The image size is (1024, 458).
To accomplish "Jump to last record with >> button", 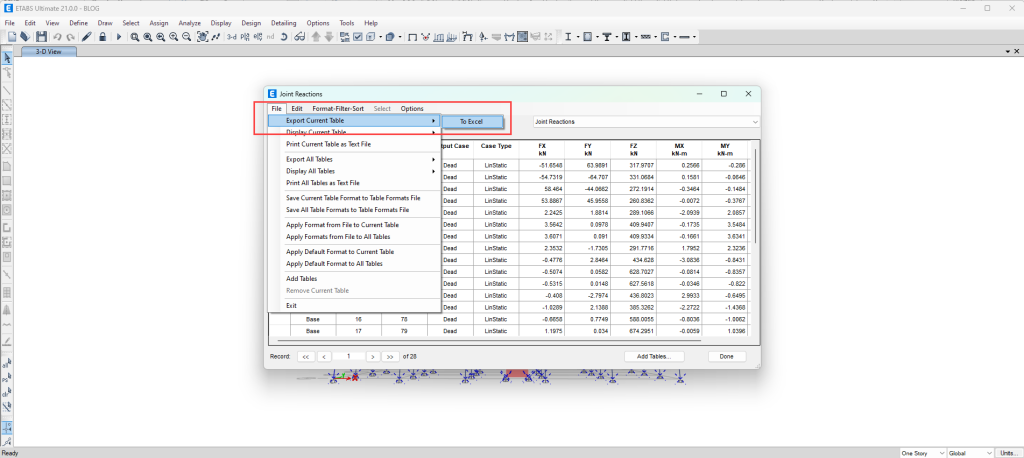I will click(x=391, y=357).
